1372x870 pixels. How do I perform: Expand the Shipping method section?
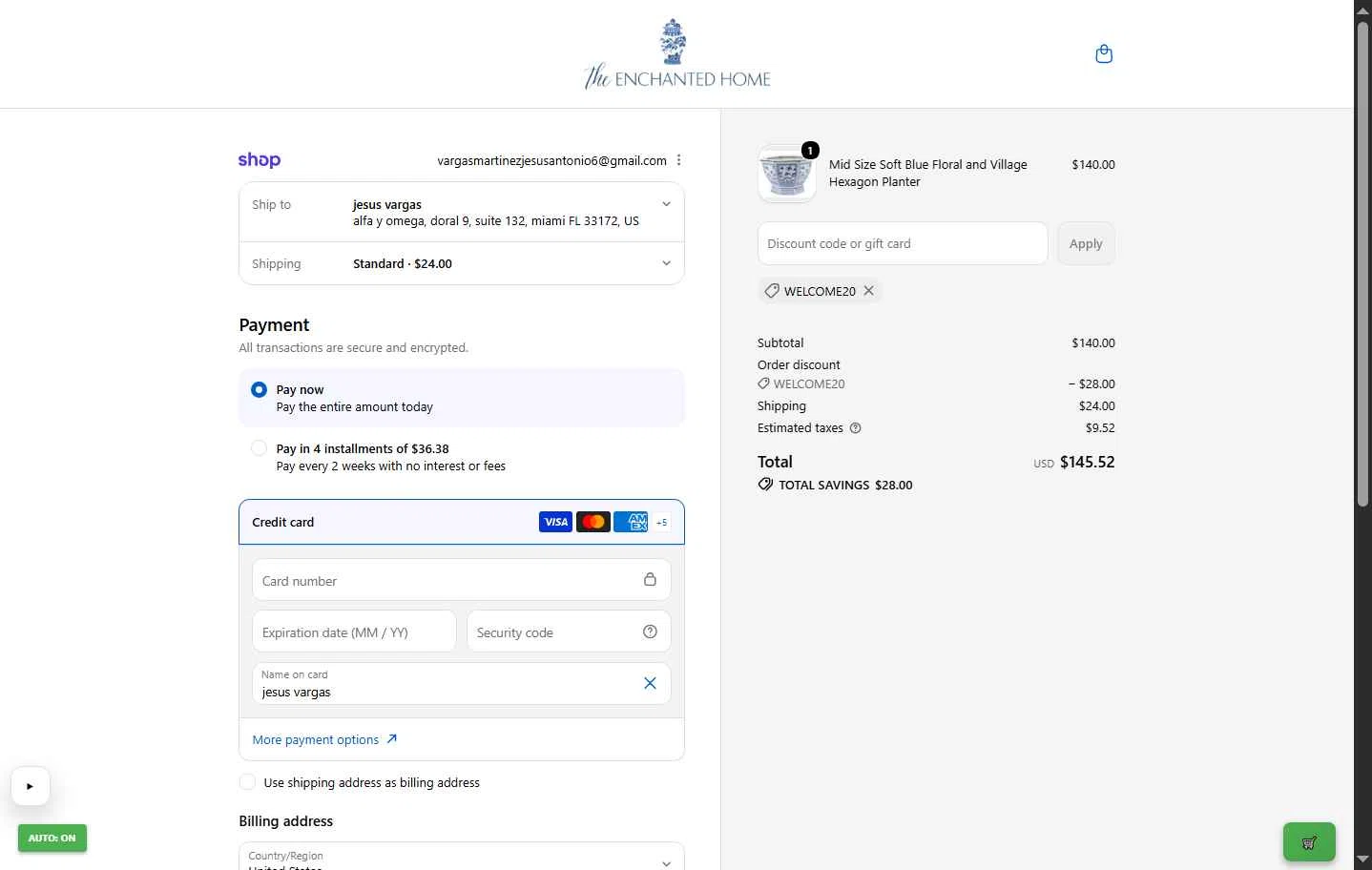462,263
